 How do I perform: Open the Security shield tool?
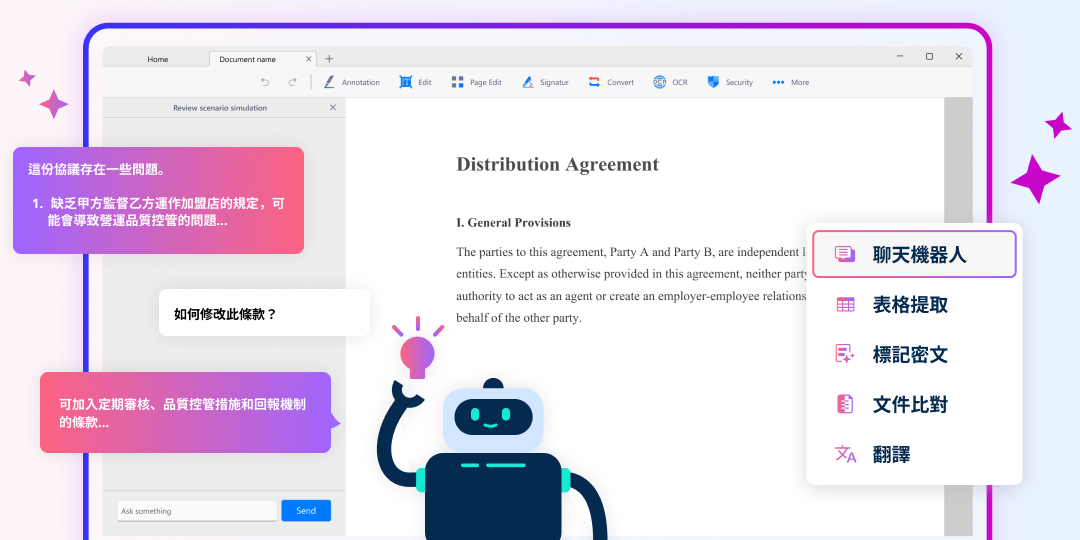point(713,82)
